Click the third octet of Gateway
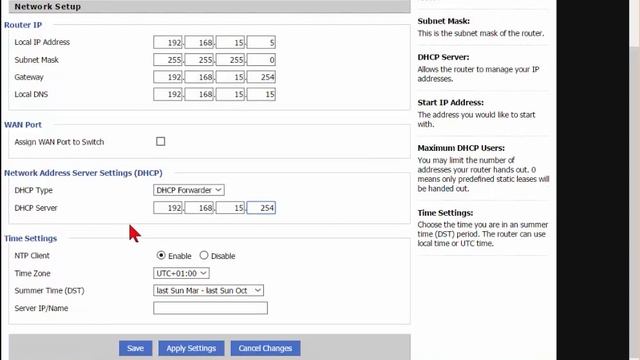Viewport: 640px width, 360px height. coord(230,77)
